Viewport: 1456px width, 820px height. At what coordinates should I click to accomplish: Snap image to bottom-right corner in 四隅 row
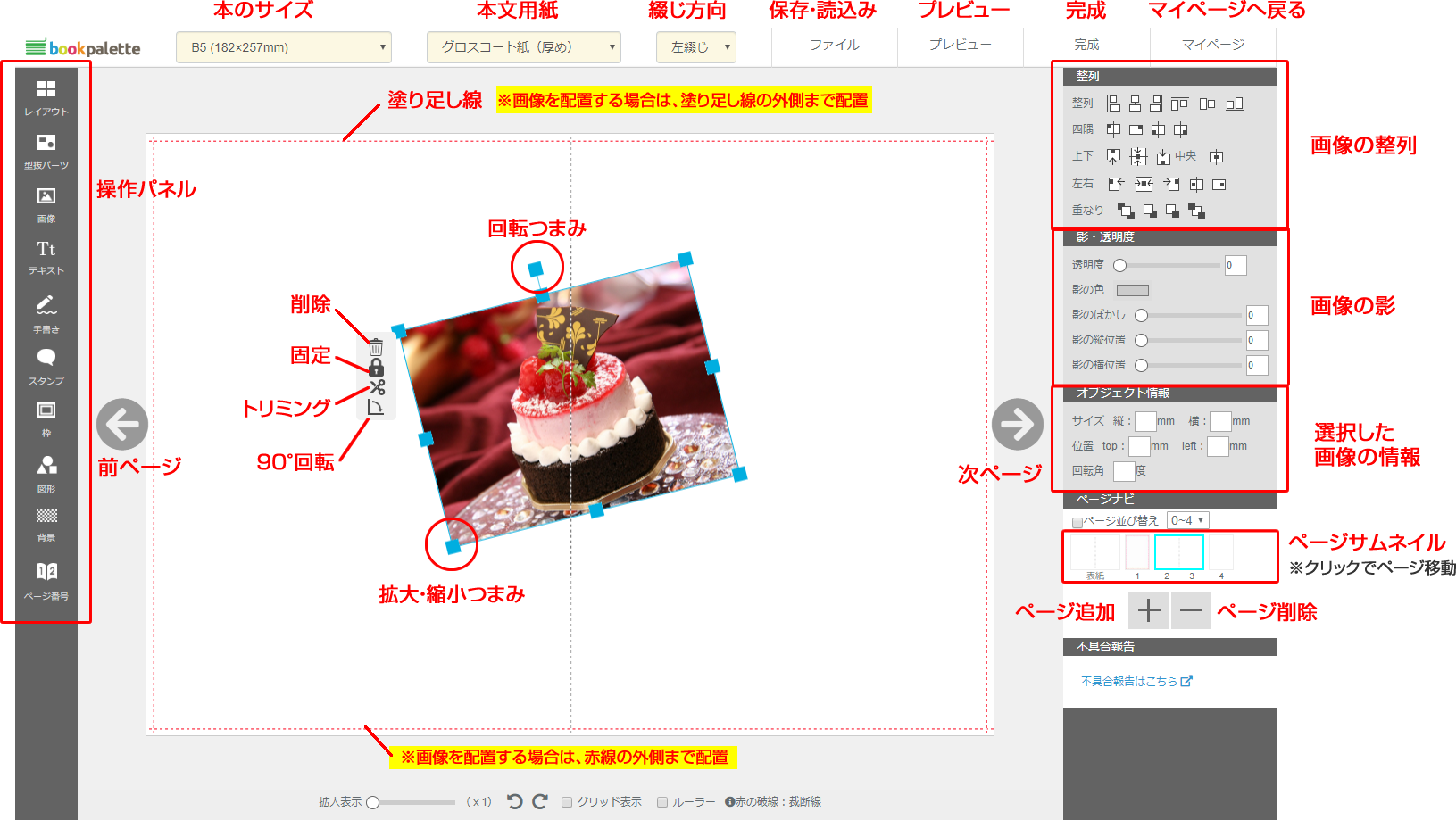[1180, 129]
